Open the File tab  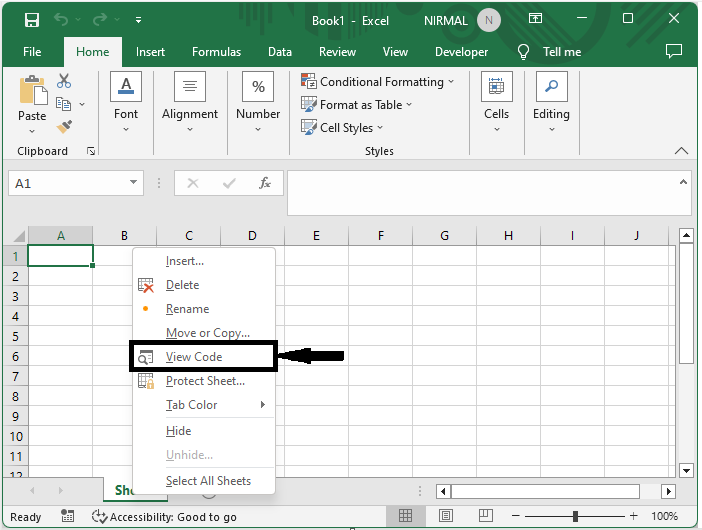tap(32, 52)
